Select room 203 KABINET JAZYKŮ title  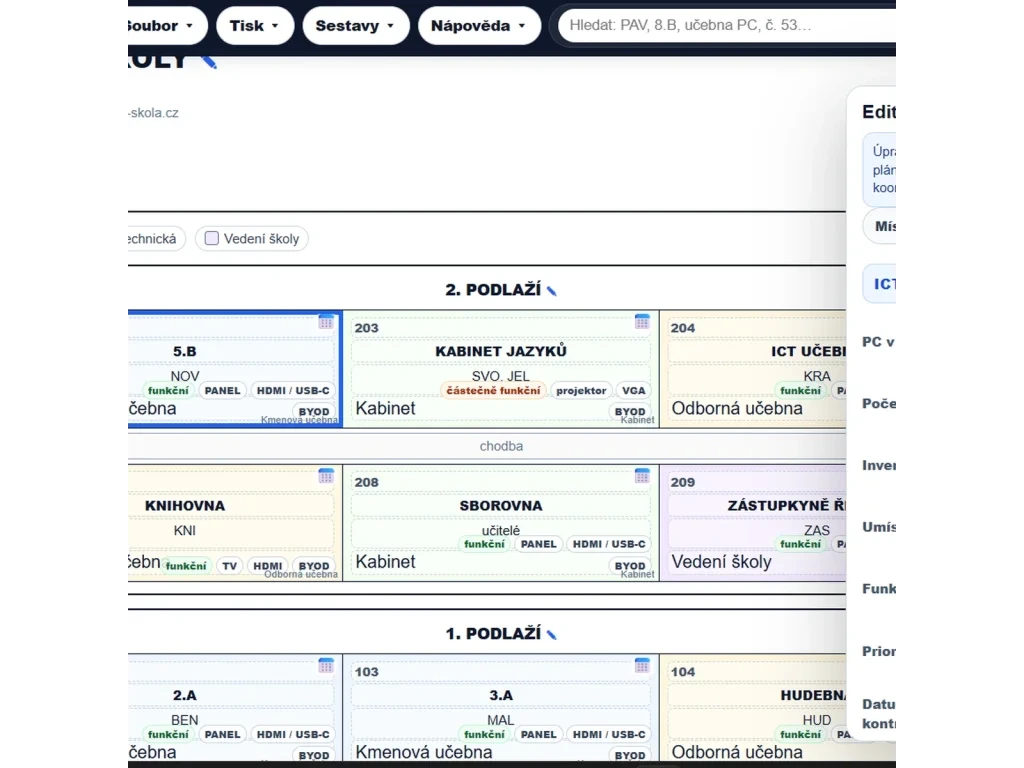click(x=501, y=351)
